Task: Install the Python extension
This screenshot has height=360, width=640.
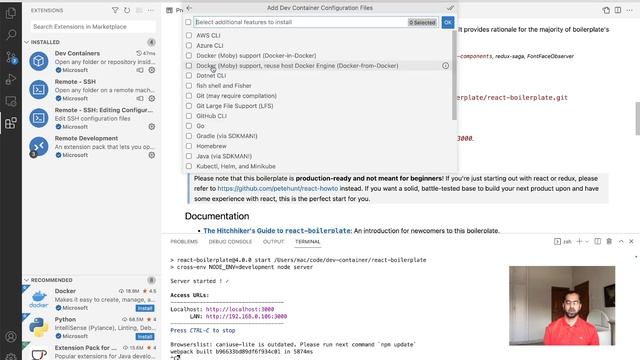Action: click(x=145, y=336)
